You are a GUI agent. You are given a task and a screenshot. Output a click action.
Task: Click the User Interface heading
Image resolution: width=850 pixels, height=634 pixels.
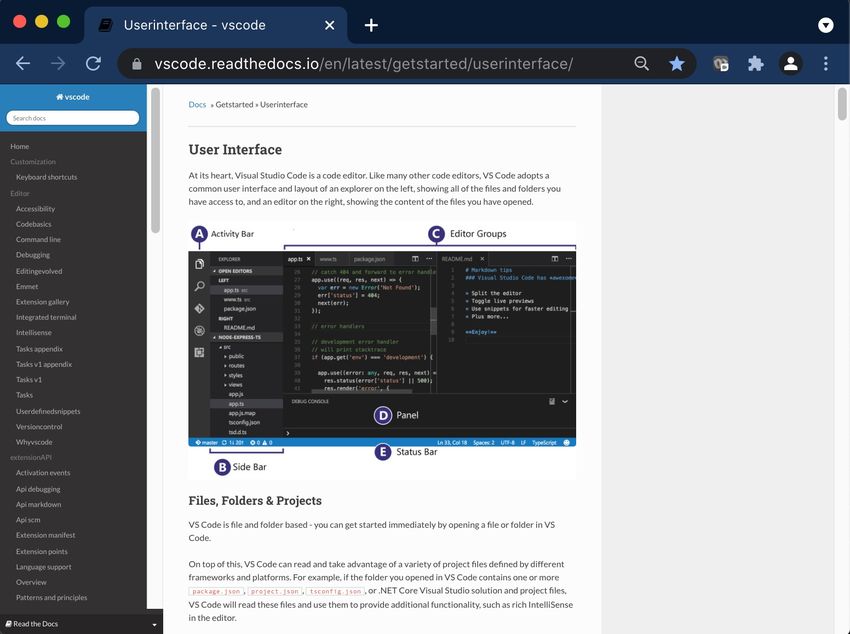coord(235,150)
